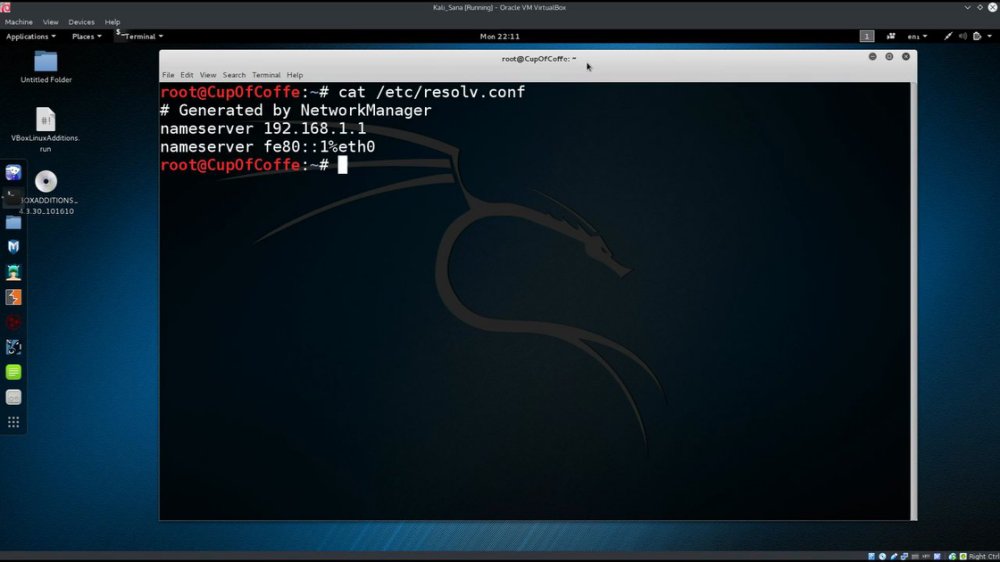This screenshot has height=562, width=1000.
Task: Open the green notes app in dock
Action: (13, 372)
